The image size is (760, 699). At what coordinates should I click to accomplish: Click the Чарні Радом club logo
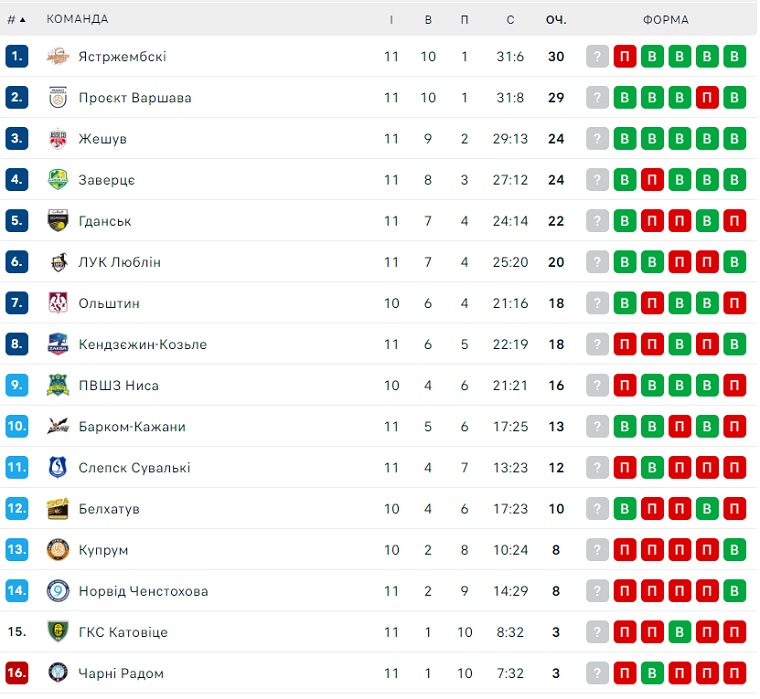pyautogui.click(x=58, y=673)
